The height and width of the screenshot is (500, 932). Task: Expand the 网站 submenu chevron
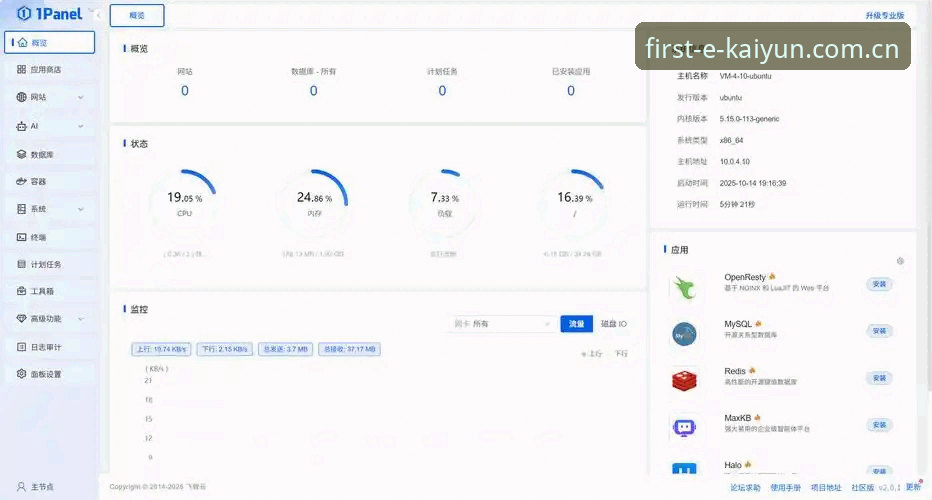[x=81, y=98]
